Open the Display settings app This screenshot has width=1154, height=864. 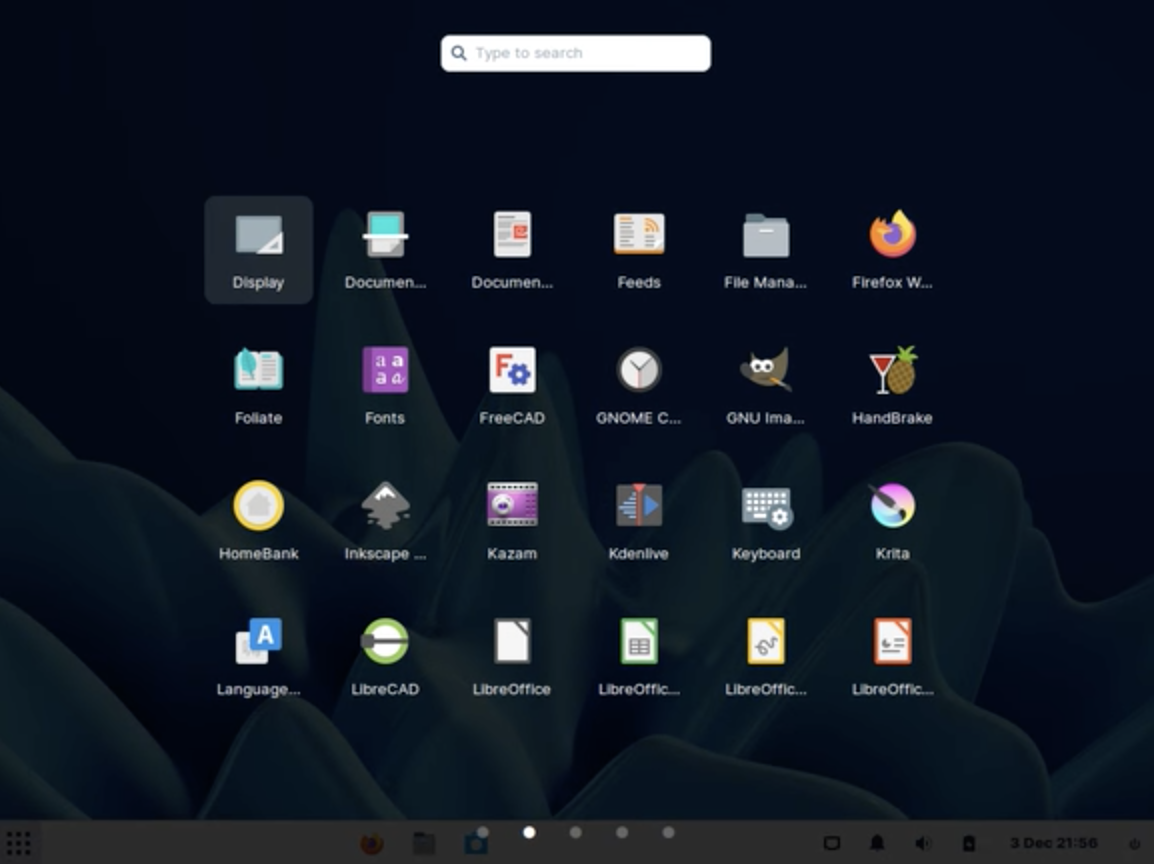258,250
